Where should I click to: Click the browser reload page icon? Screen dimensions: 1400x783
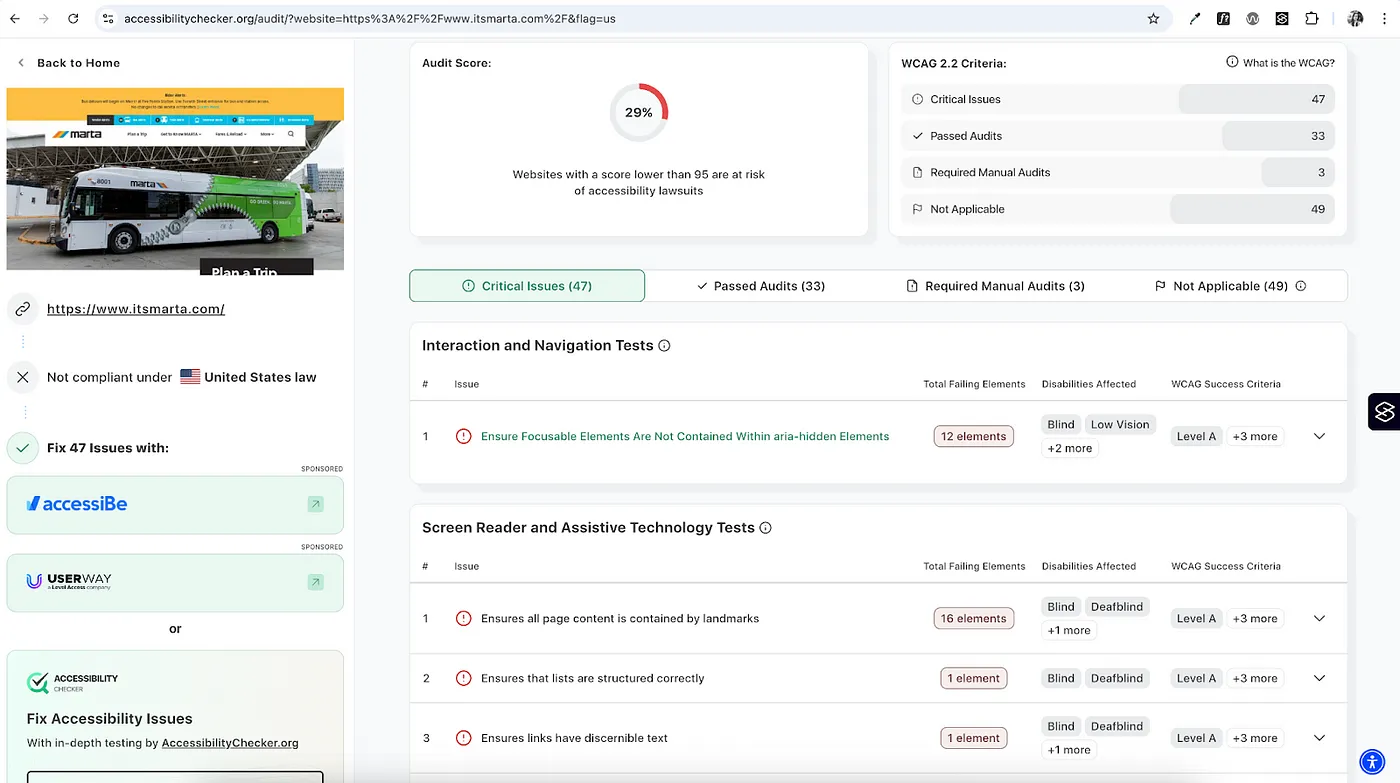coord(73,18)
